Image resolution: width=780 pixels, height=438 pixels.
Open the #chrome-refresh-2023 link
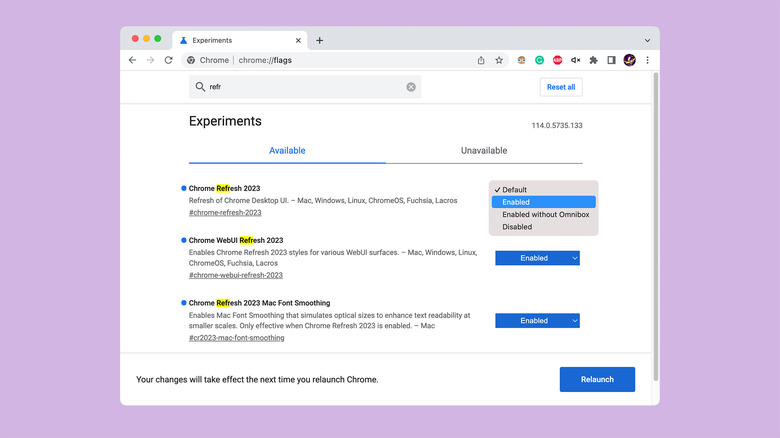225,213
